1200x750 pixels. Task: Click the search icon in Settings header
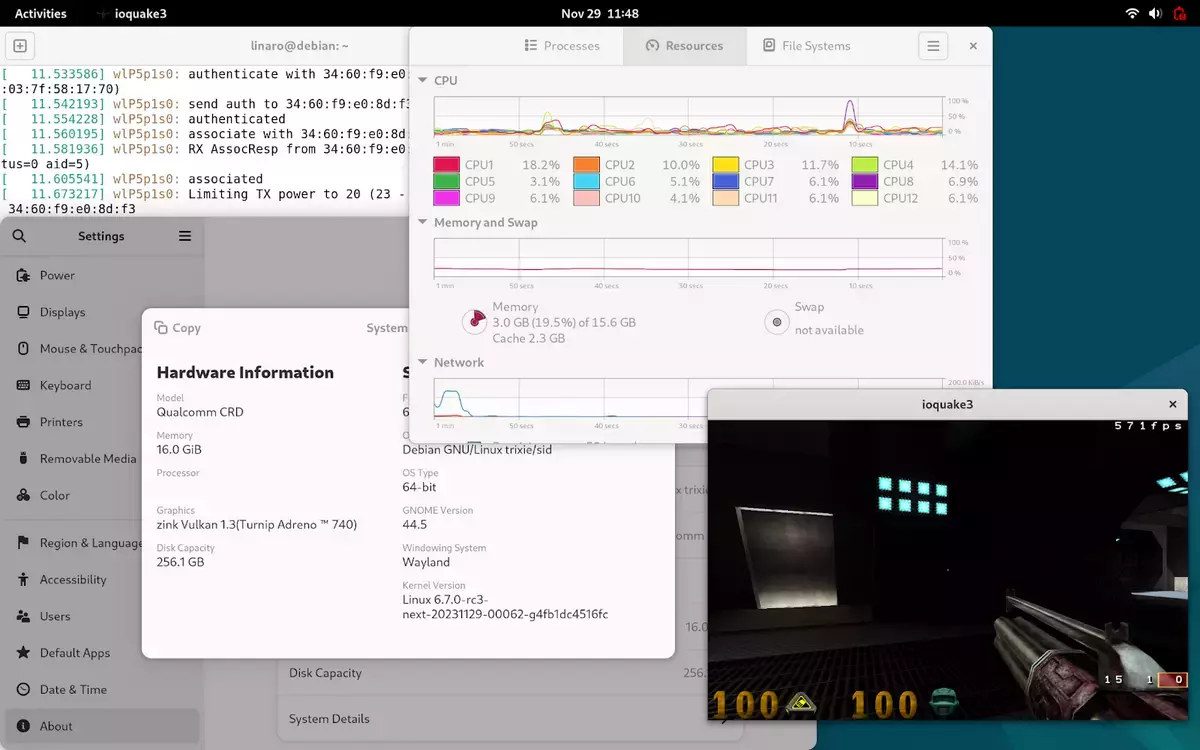[20, 236]
